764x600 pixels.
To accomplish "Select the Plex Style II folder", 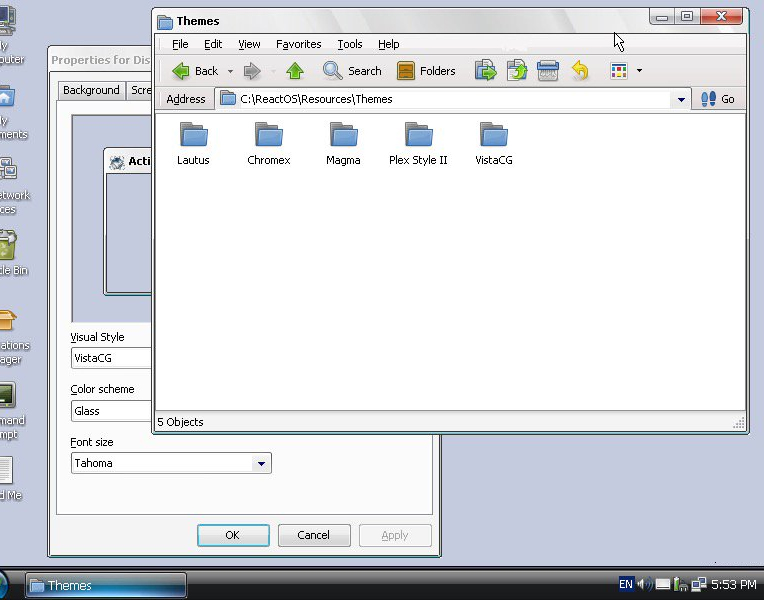I will point(418,144).
